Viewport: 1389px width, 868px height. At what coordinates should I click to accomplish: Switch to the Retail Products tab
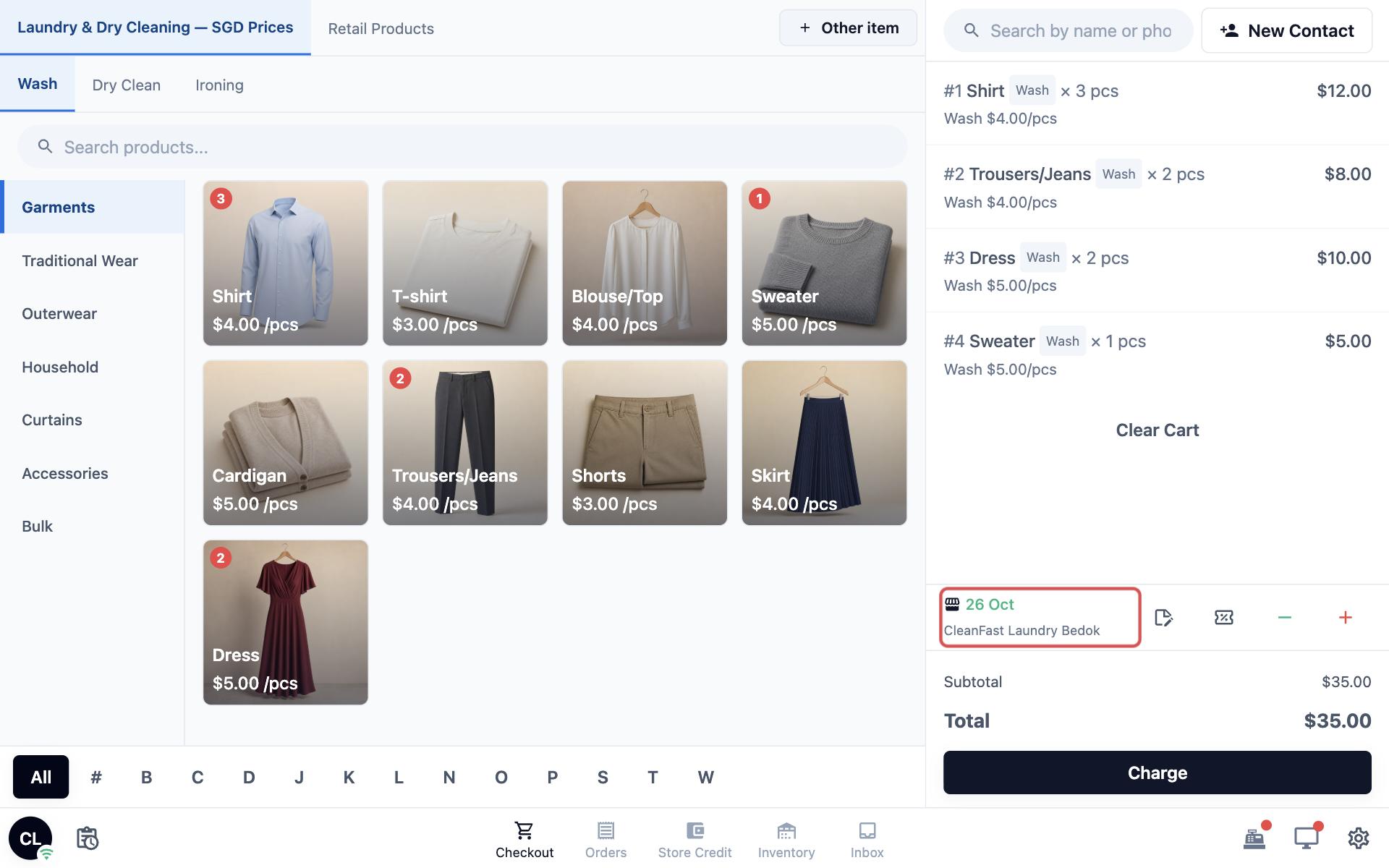point(381,29)
